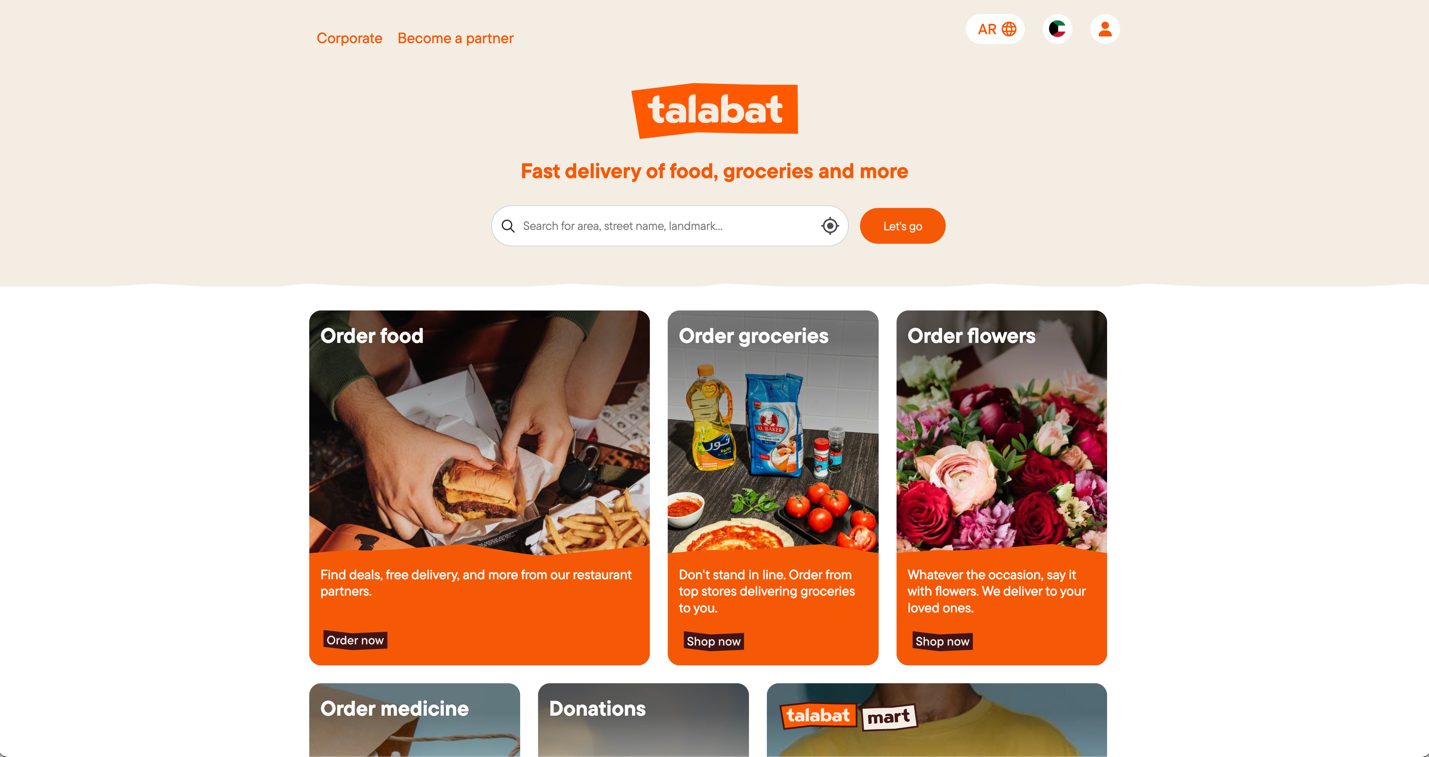Screen dimensions: 1429x757
Task: Click the Let's go button
Action: point(902,226)
